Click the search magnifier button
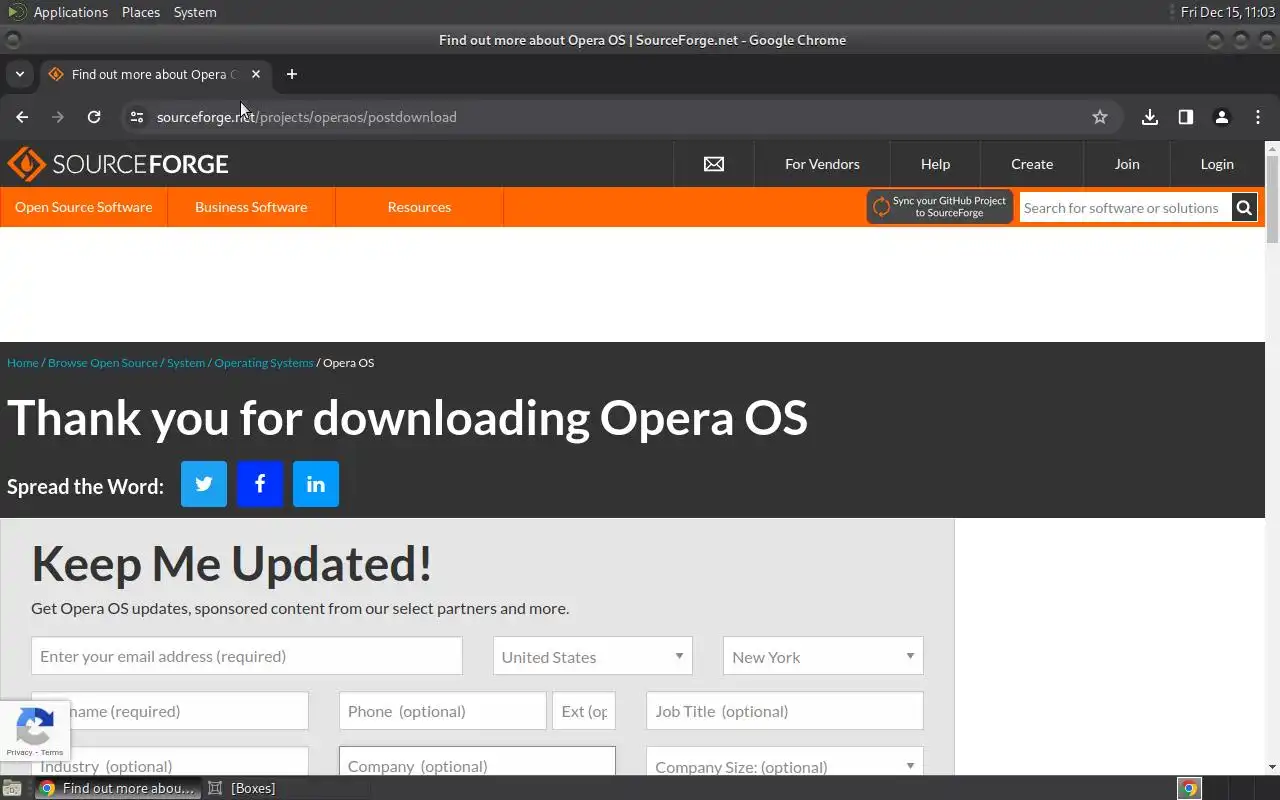 pos(1244,208)
